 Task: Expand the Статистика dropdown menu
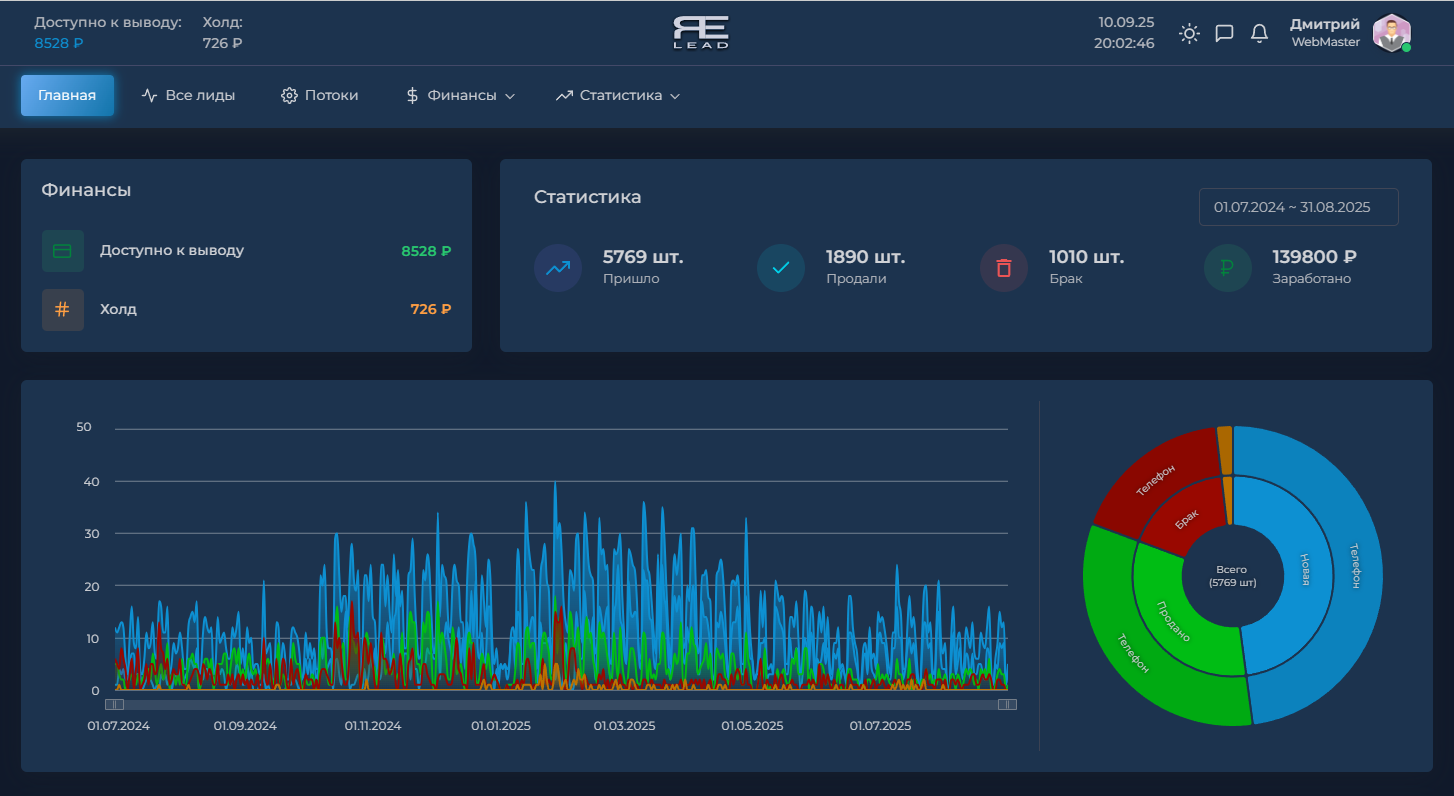(x=618, y=96)
